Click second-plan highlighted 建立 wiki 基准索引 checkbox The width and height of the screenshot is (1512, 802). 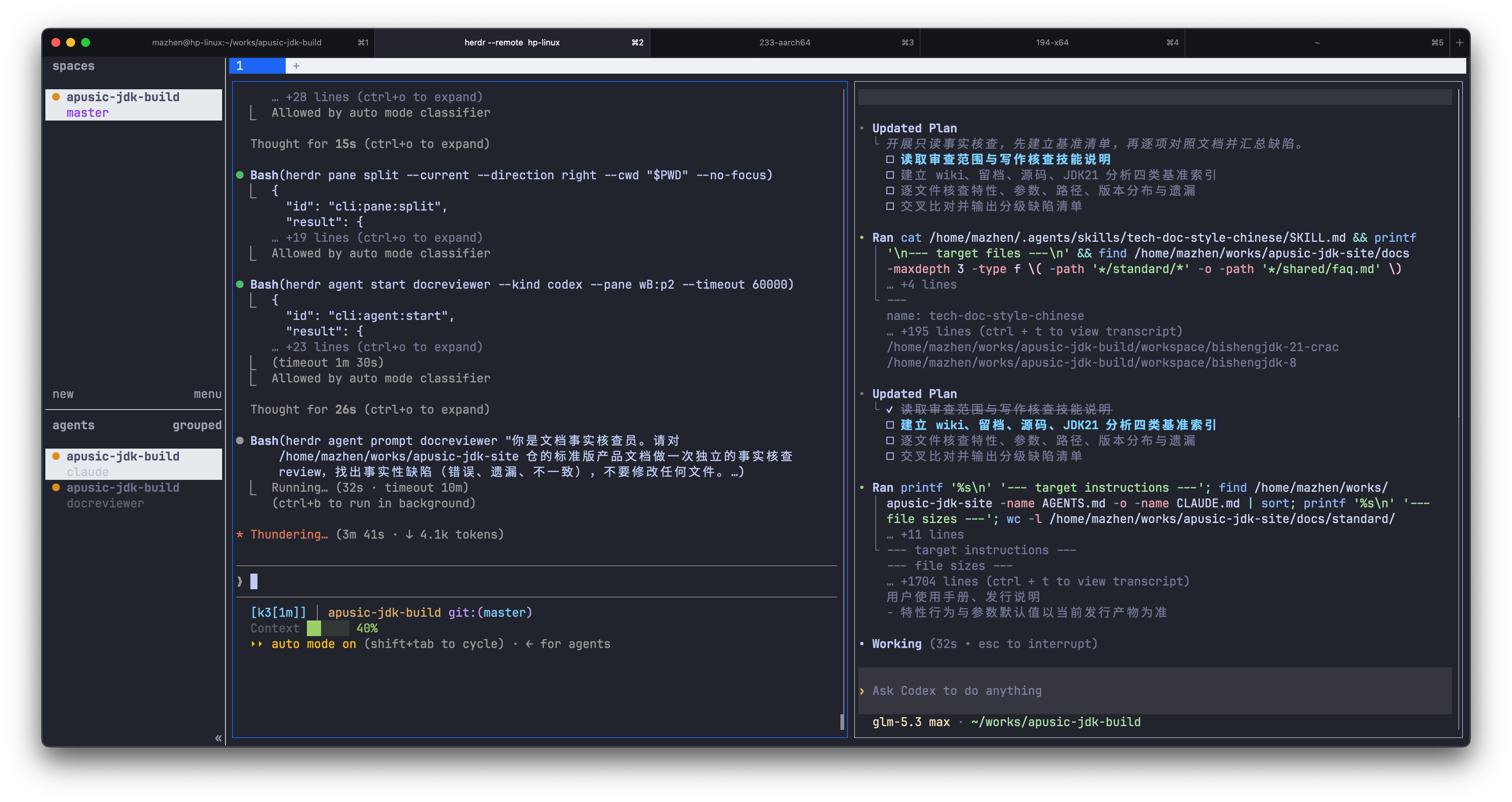click(890, 425)
